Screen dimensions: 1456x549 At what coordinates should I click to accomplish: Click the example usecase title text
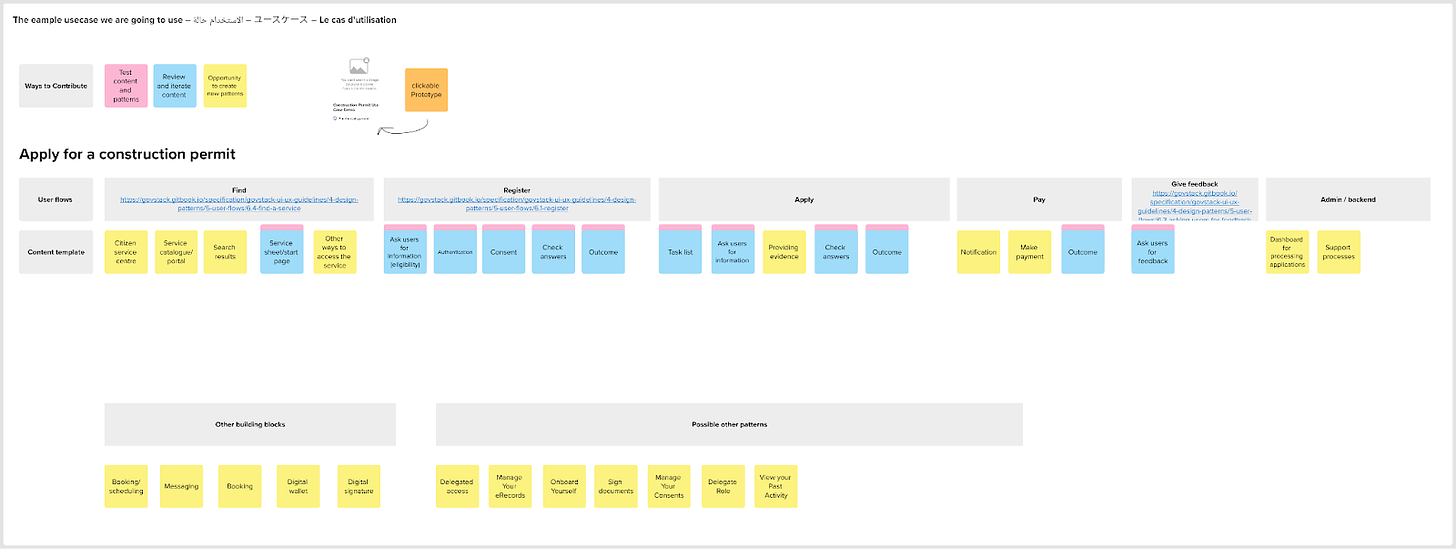pos(204,20)
